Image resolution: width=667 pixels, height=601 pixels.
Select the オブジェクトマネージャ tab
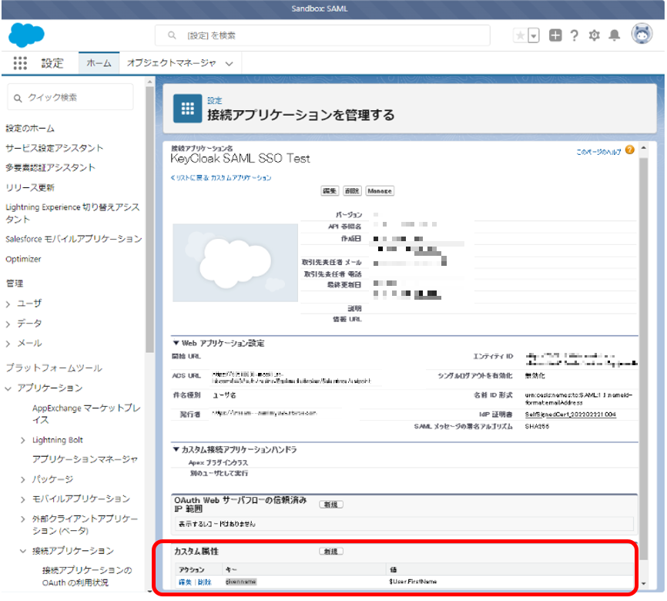[171, 63]
